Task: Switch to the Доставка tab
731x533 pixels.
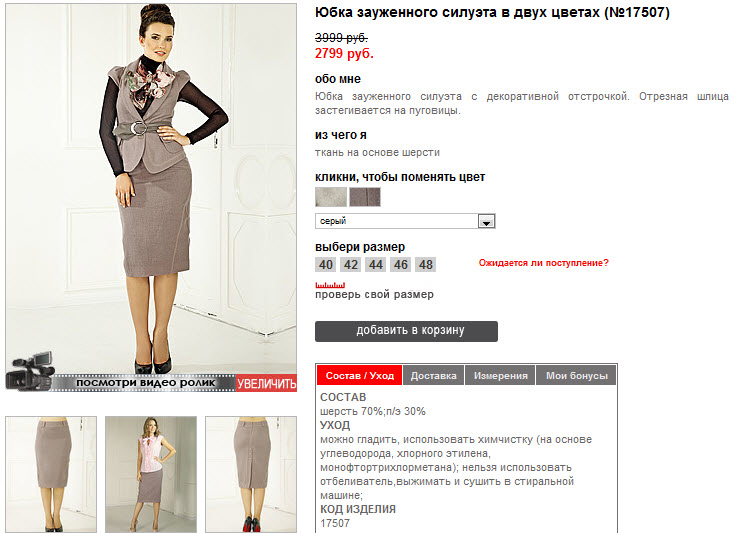Action: [x=434, y=375]
